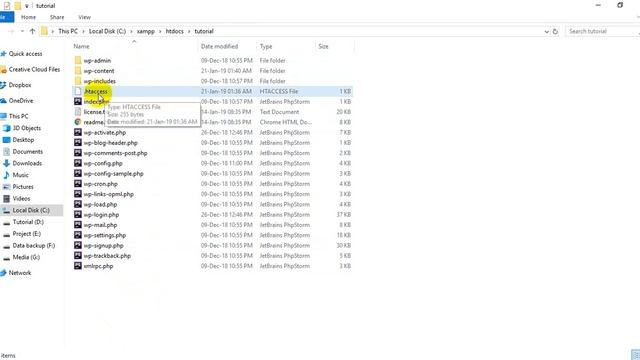Click the .htaccess file icon
Image resolution: width=640 pixels, height=360 pixels.
pyautogui.click(x=78, y=91)
